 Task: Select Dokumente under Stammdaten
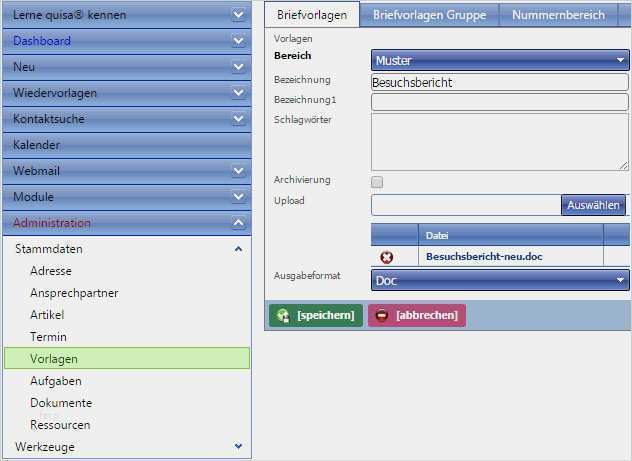(61, 403)
